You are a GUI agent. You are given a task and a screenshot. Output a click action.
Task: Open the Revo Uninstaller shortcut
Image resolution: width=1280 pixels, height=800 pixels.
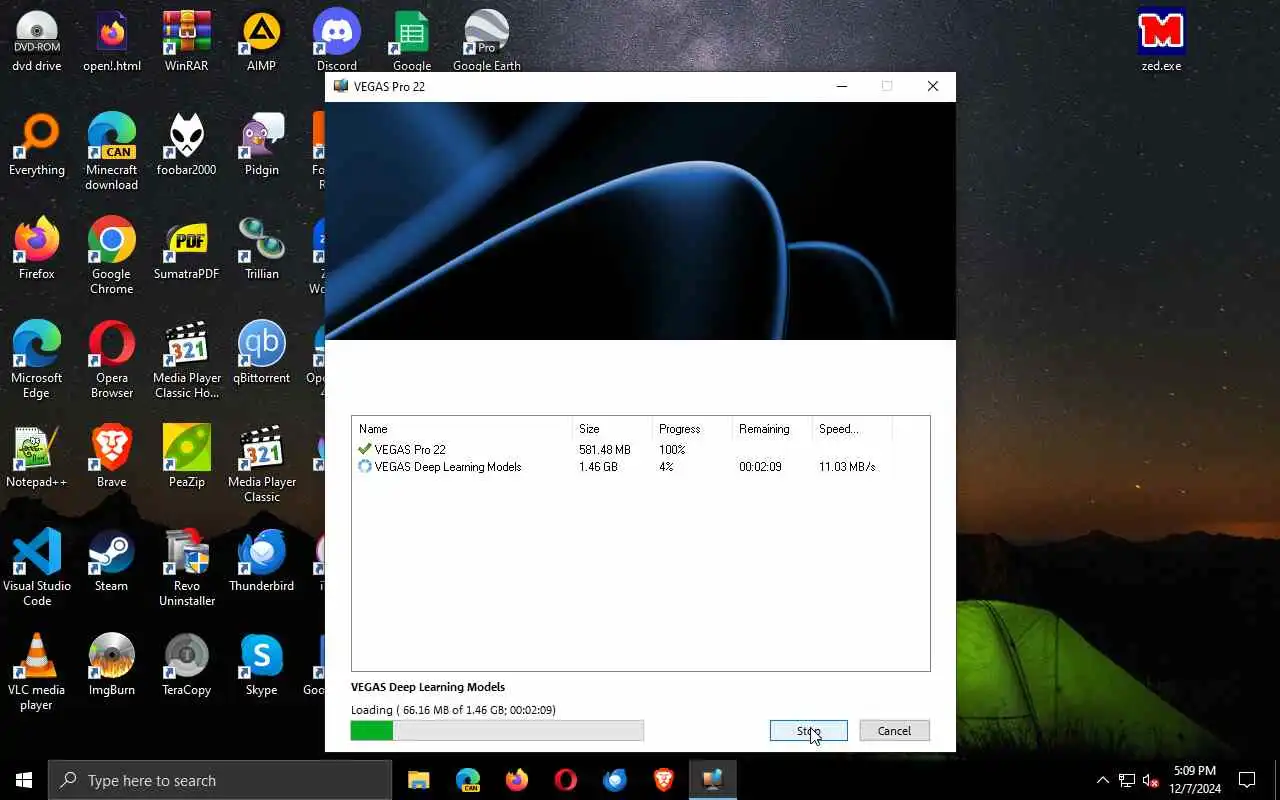[x=187, y=568]
